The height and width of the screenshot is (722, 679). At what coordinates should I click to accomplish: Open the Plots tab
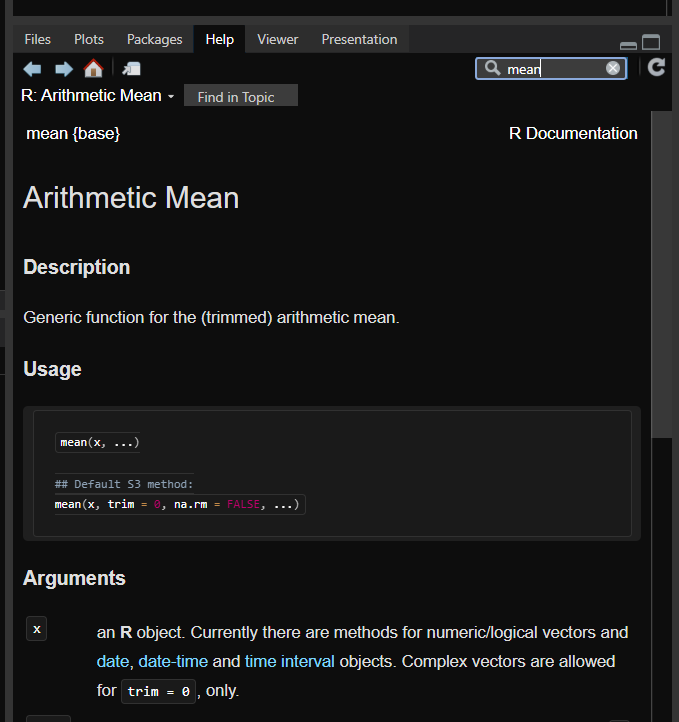click(x=89, y=39)
